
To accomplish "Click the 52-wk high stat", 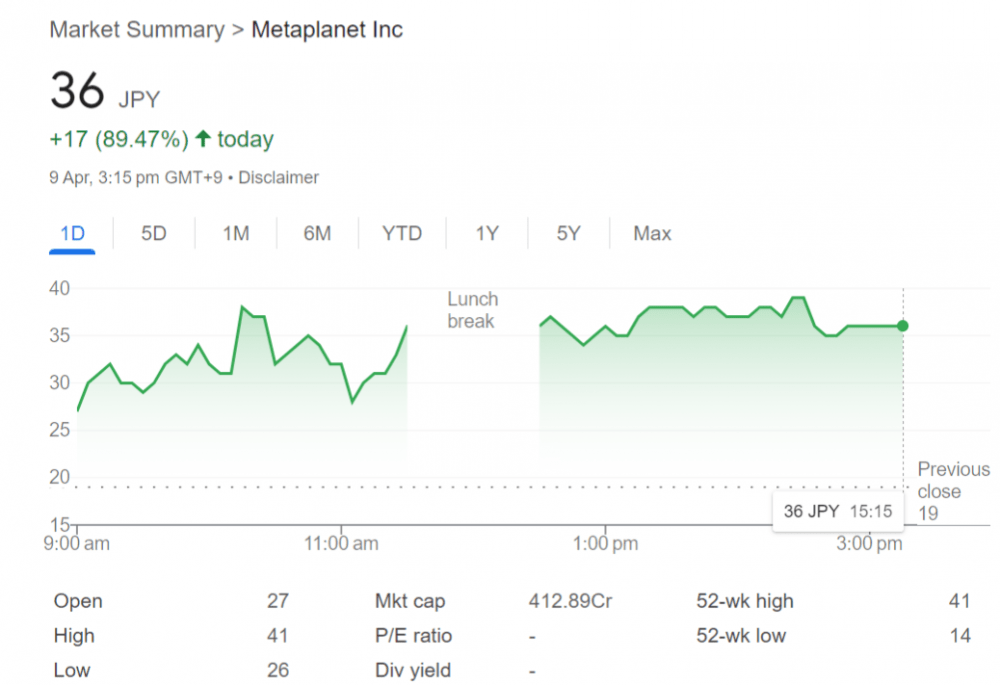I will (x=745, y=601).
